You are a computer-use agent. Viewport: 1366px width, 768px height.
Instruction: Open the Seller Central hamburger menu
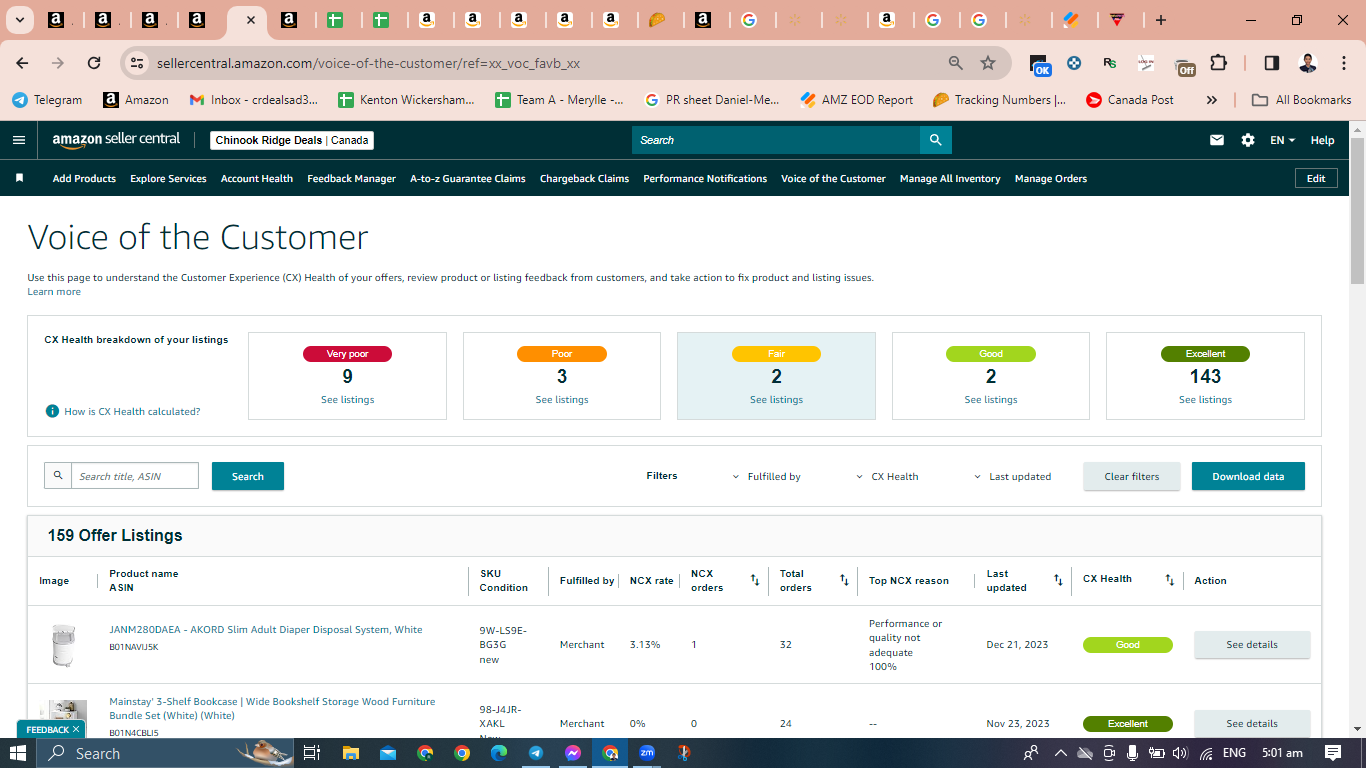[19, 140]
